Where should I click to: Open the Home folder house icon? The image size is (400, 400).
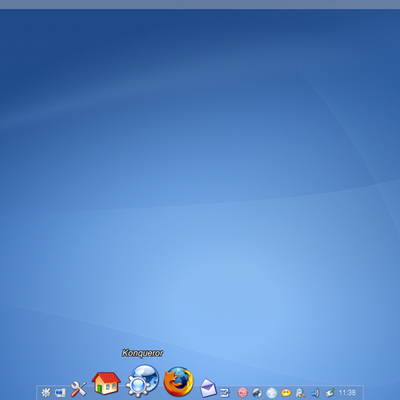point(106,383)
